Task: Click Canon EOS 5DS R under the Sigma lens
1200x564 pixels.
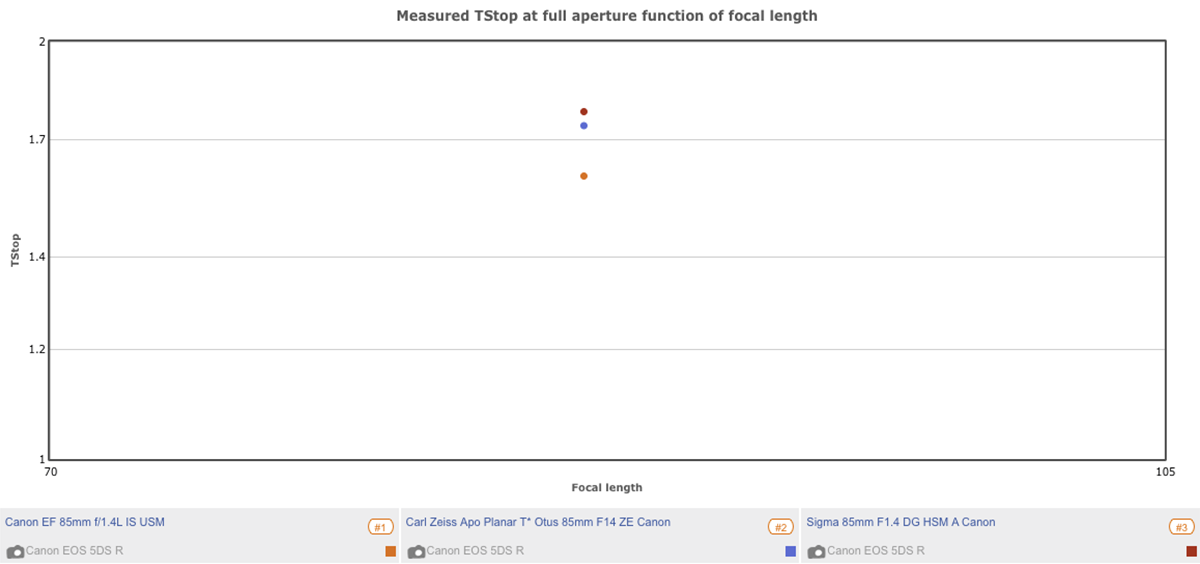Action: coord(875,551)
